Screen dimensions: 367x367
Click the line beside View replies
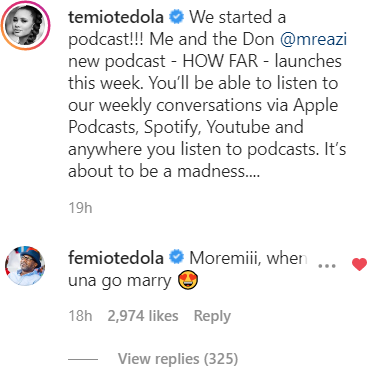point(83,359)
